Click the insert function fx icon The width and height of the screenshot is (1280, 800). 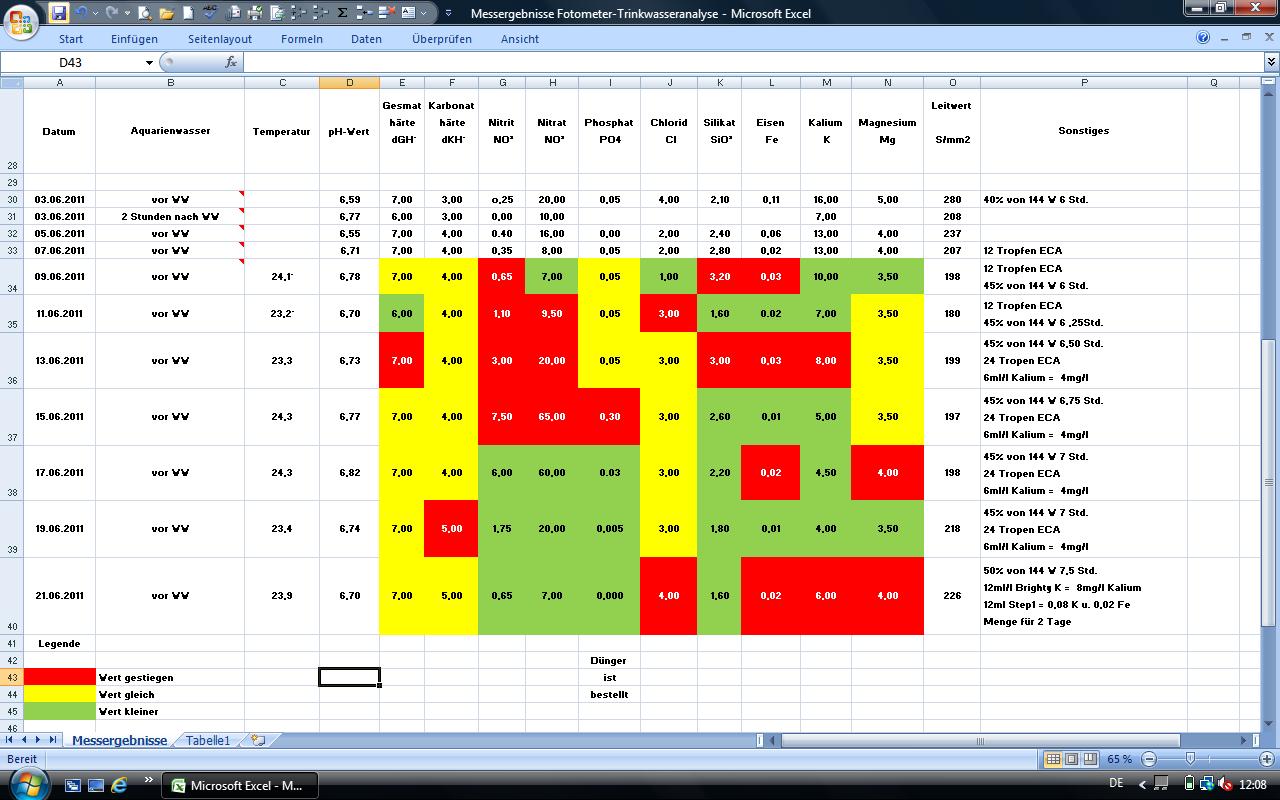231,62
